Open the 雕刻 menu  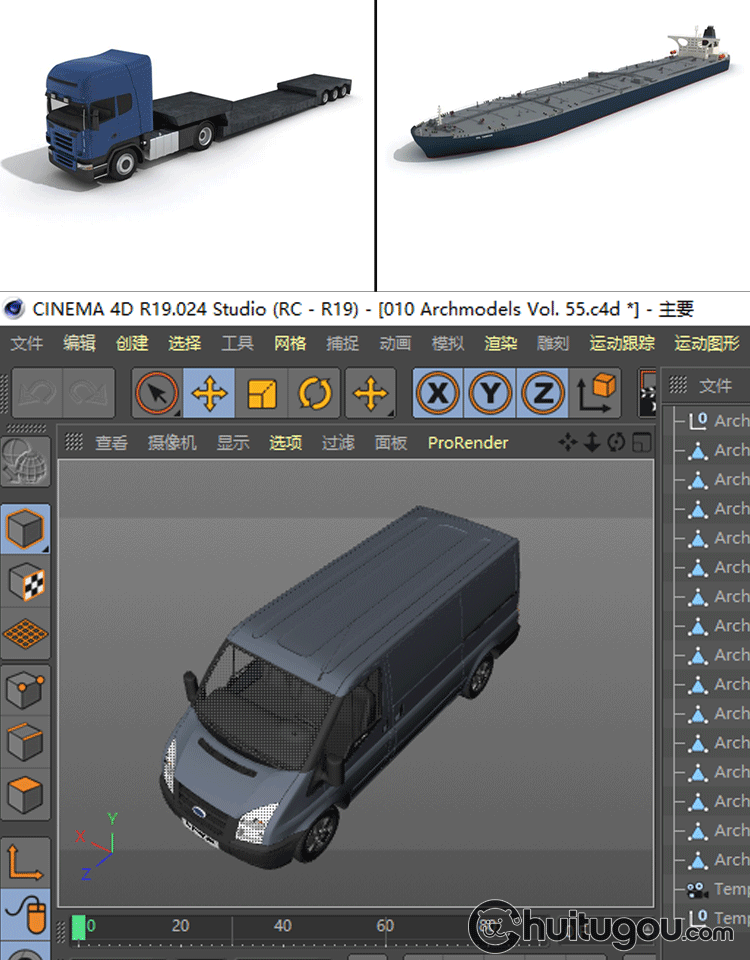coord(553,343)
